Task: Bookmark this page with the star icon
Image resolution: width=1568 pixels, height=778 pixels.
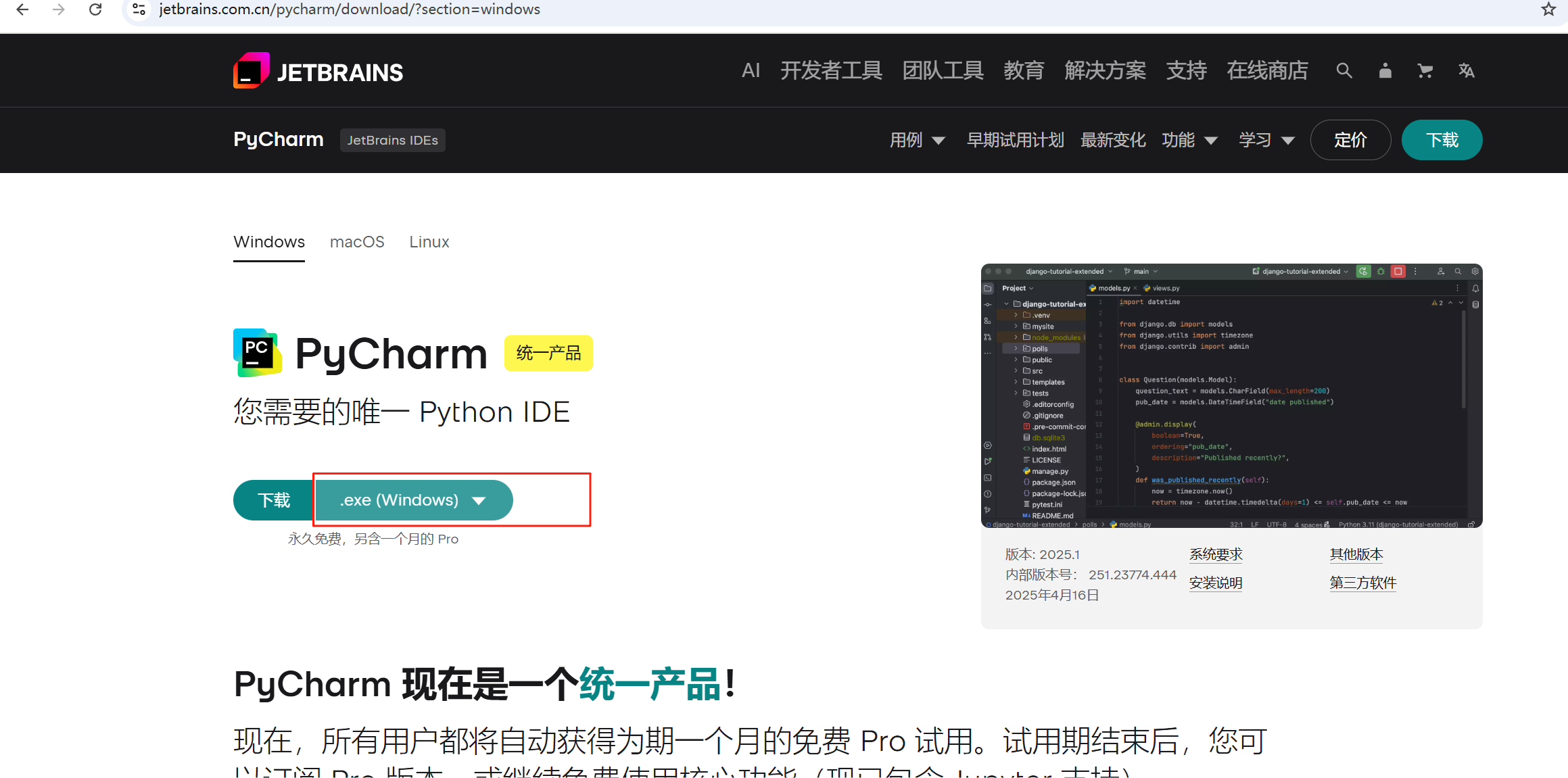Action: coord(1548,9)
